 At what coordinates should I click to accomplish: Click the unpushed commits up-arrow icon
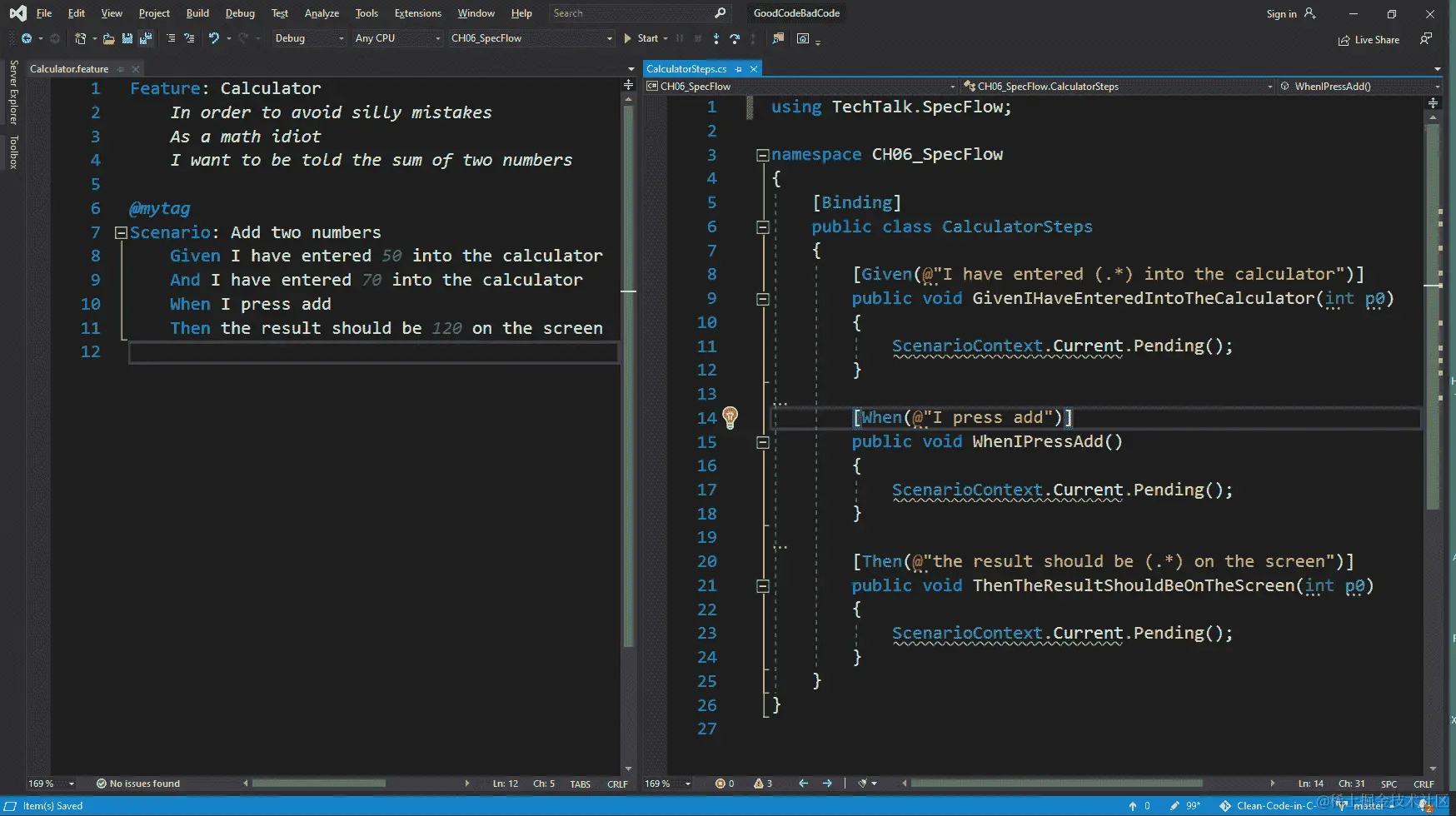(1133, 806)
